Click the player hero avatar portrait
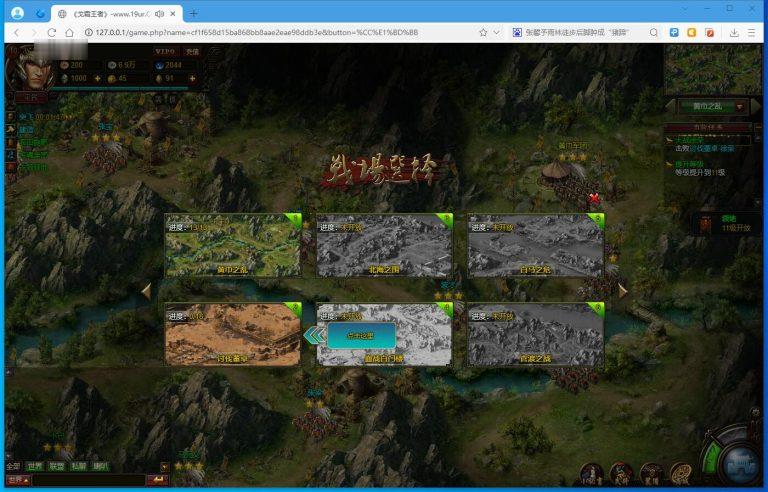The height and width of the screenshot is (492, 768). [30, 71]
